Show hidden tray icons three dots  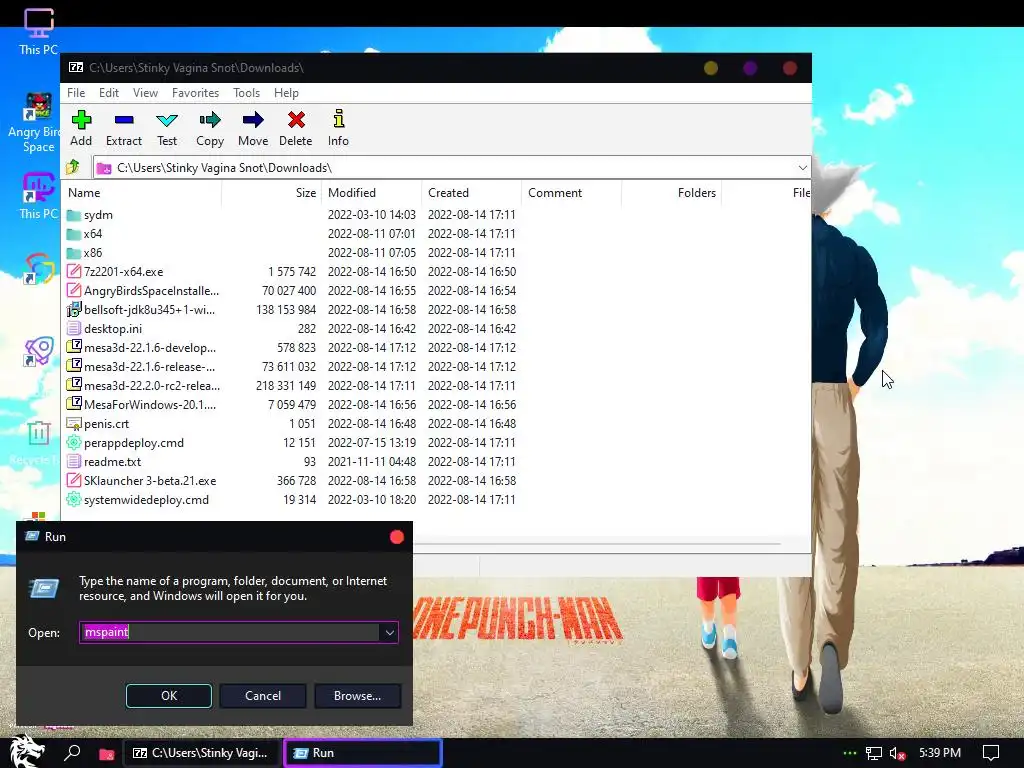pos(849,753)
